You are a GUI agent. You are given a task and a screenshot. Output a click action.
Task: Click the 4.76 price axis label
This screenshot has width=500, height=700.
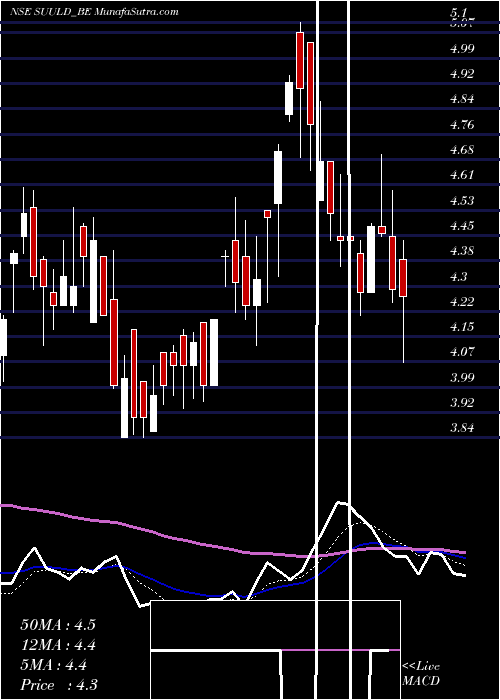tap(462, 125)
